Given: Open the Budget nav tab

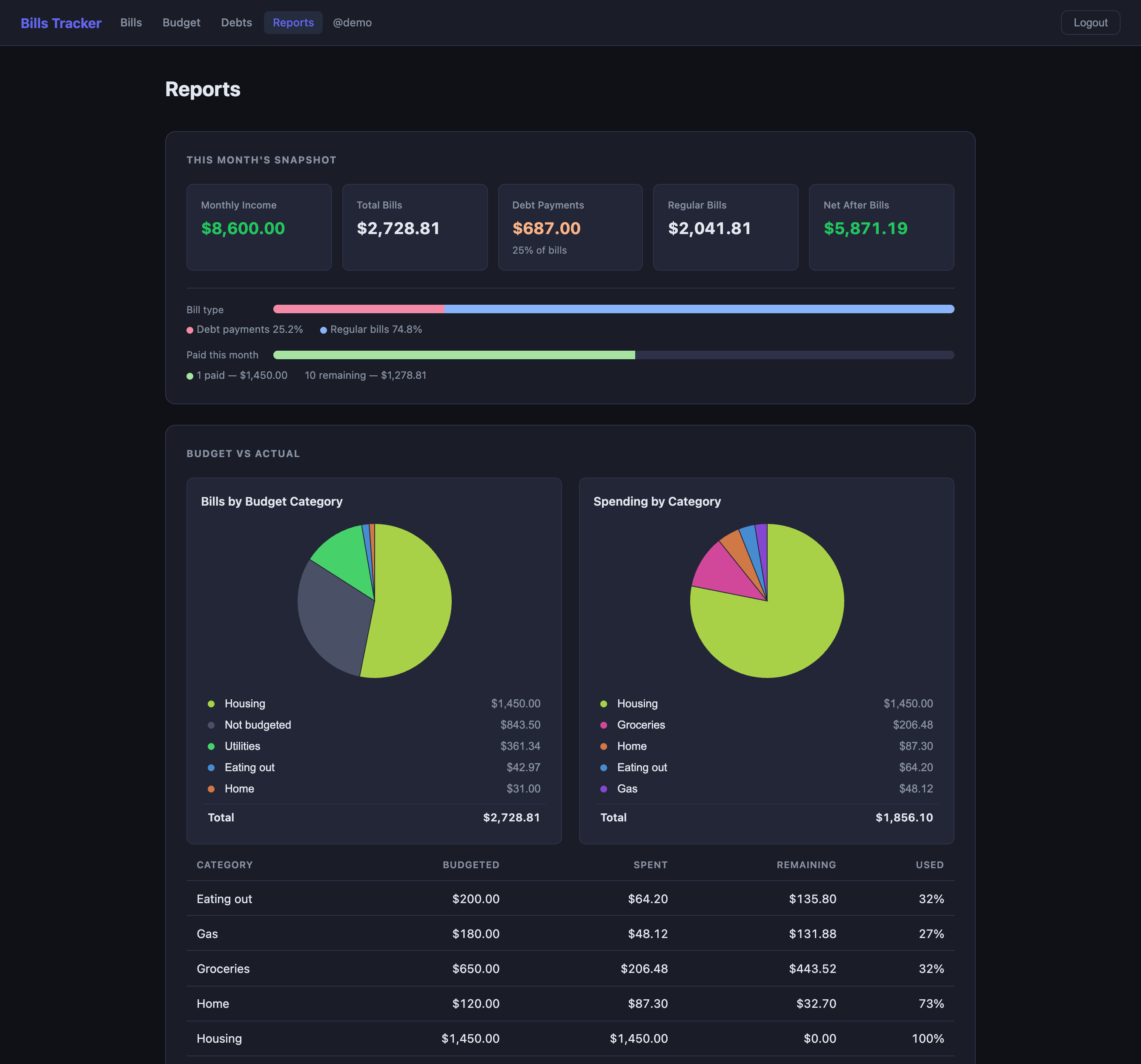Looking at the screenshot, I should [181, 23].
